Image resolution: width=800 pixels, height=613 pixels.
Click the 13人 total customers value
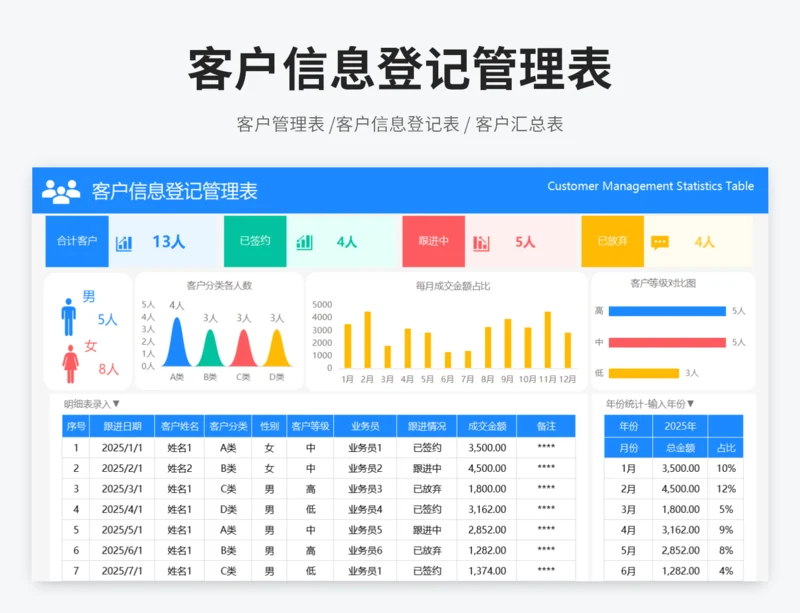[169, 241]
